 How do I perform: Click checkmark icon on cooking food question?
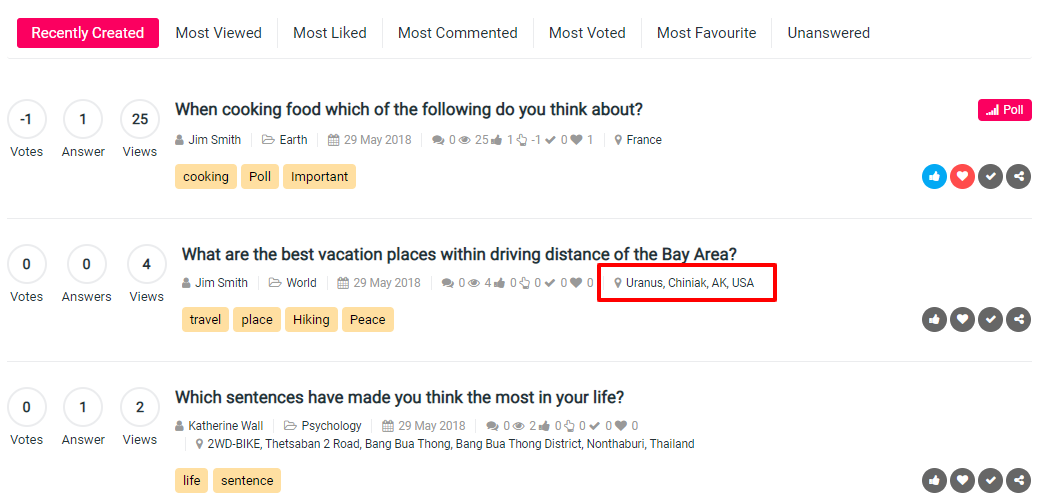click(x=990, y=177)
